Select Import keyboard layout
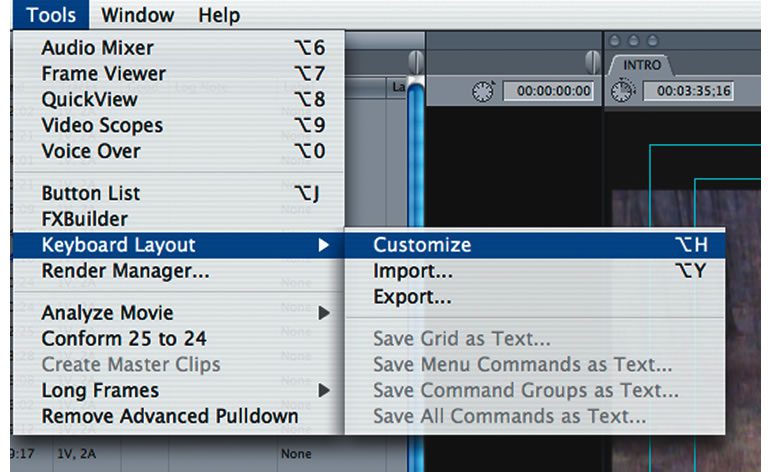Viewport: 770px width, 472px height. [x=413, y=271]
